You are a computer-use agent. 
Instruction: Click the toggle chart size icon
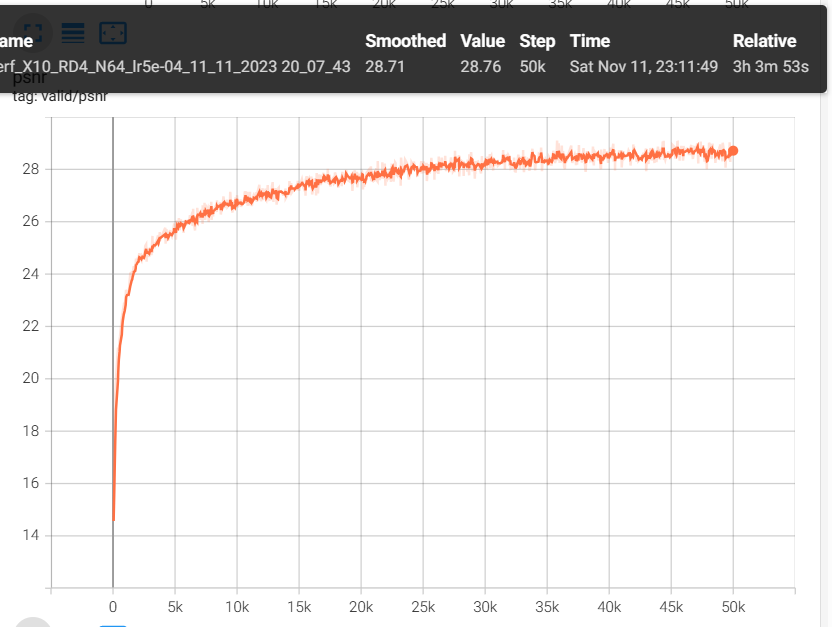coord(33,33)
